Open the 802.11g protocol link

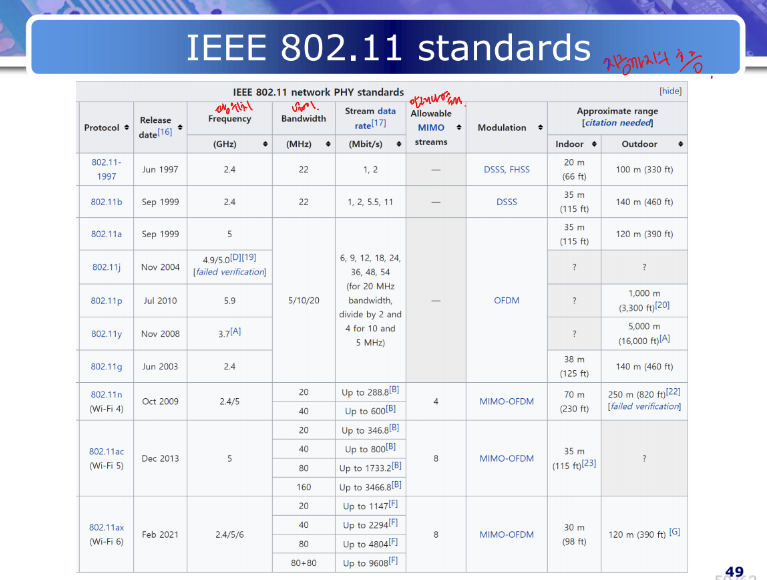(106, 366)
